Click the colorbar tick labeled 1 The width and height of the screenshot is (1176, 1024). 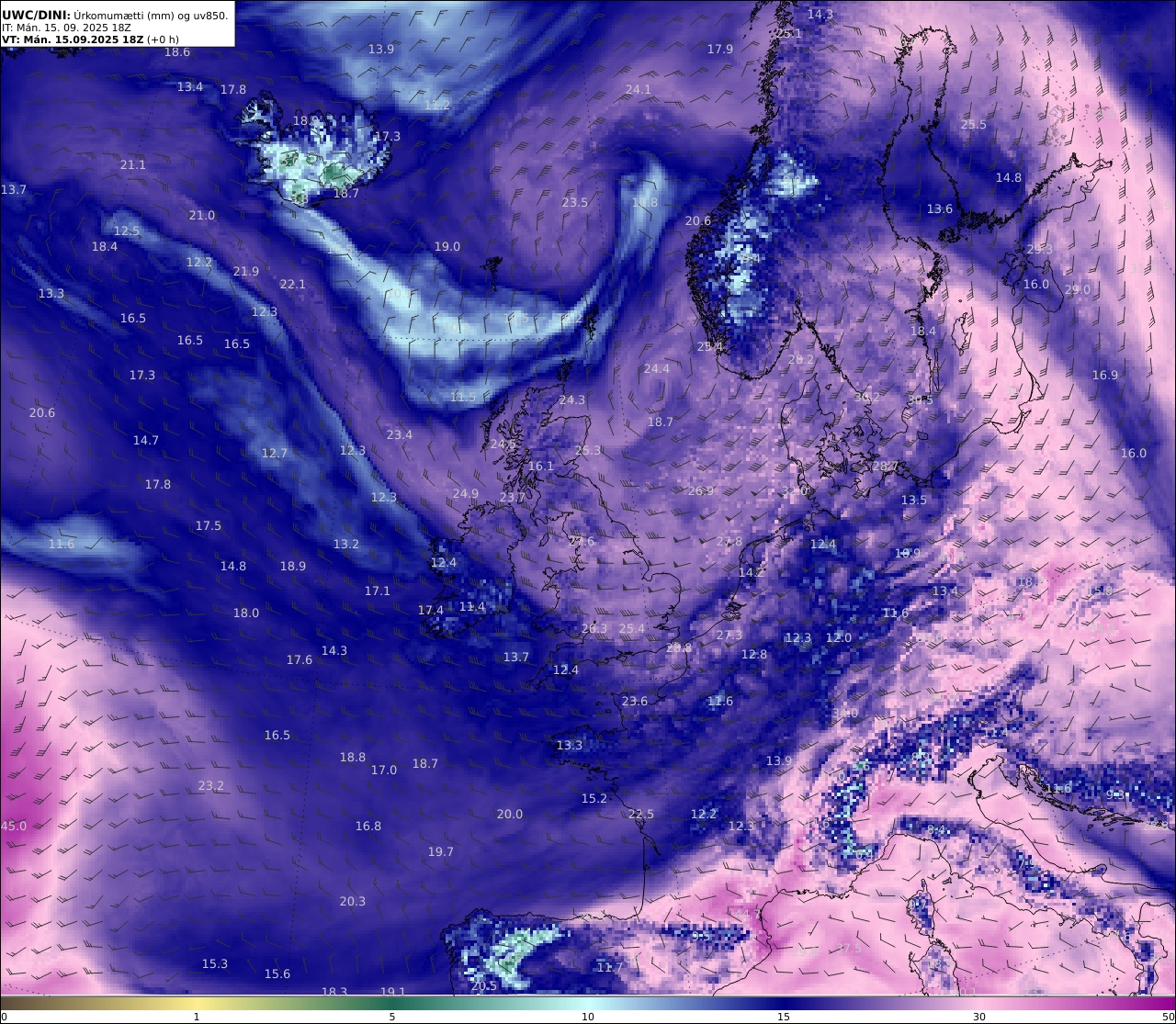click(197, 1017)
